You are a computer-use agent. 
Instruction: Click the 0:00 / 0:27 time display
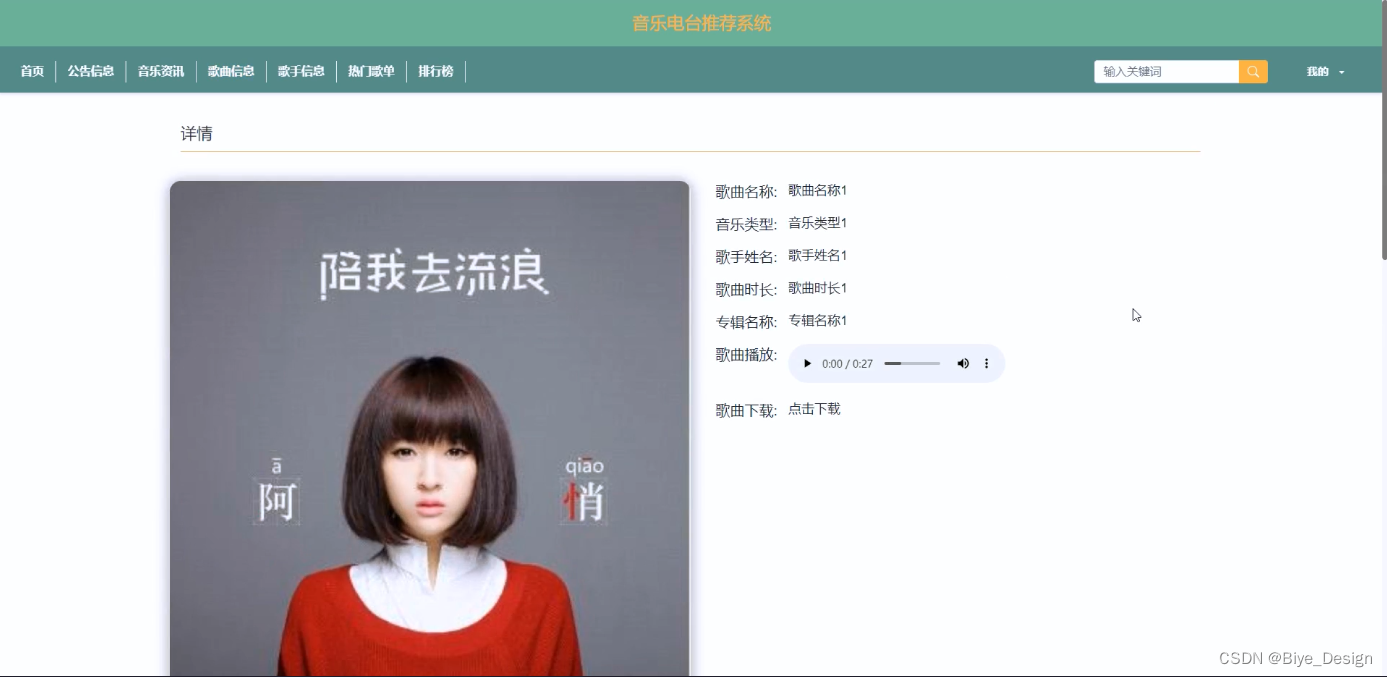click(847, 364)
